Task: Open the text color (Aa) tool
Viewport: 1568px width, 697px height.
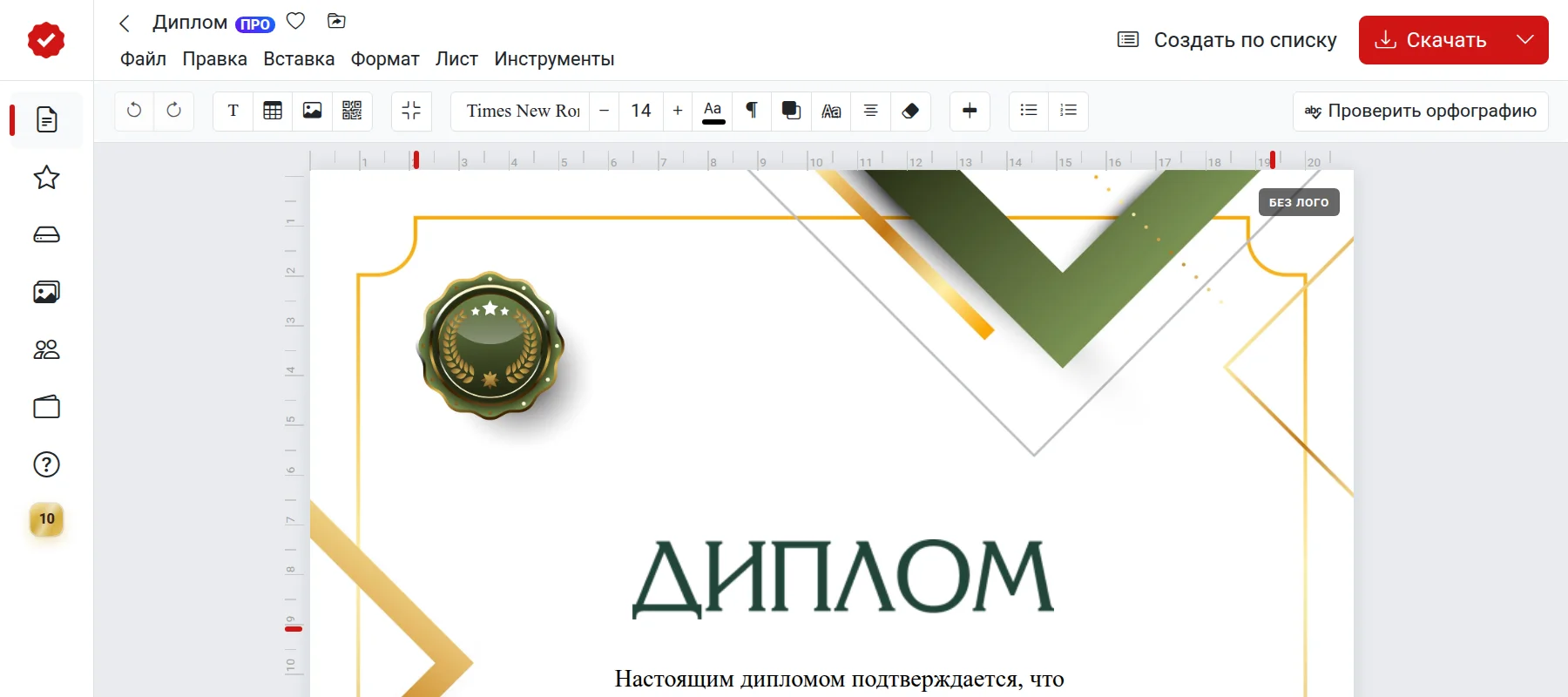Action: pyautogui.click(x=713, y=111)
